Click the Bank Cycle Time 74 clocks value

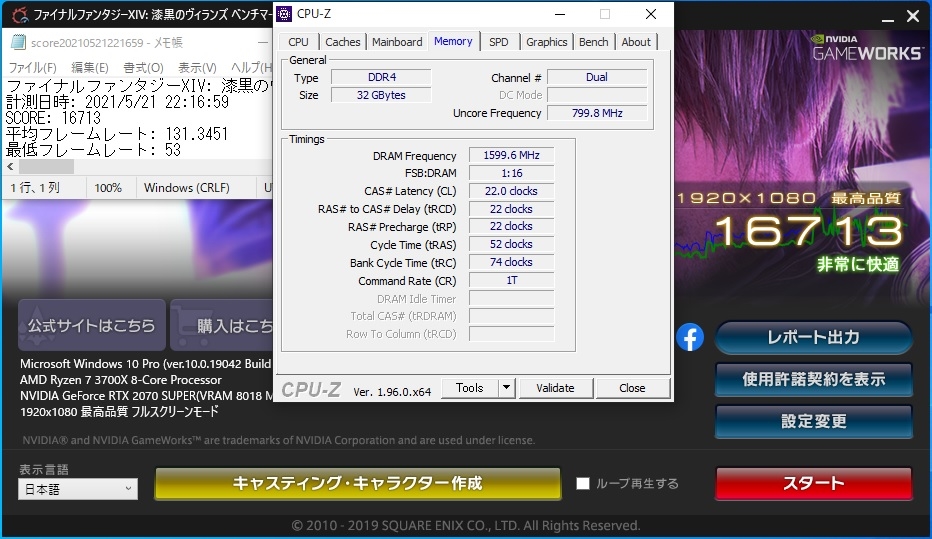pyautogui.click(x=511, y=262)
